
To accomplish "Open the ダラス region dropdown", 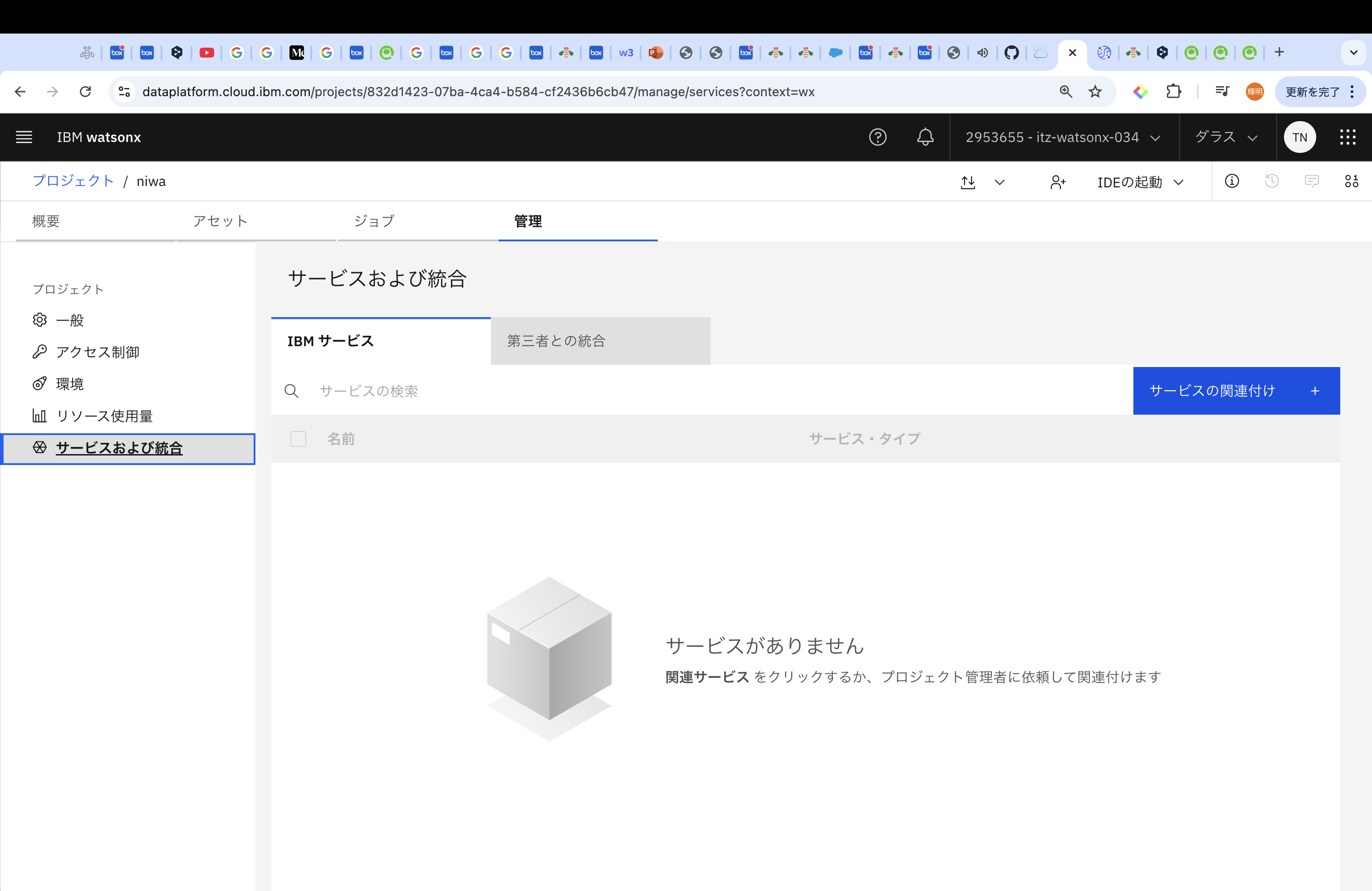I will (x=1226, y=137).
